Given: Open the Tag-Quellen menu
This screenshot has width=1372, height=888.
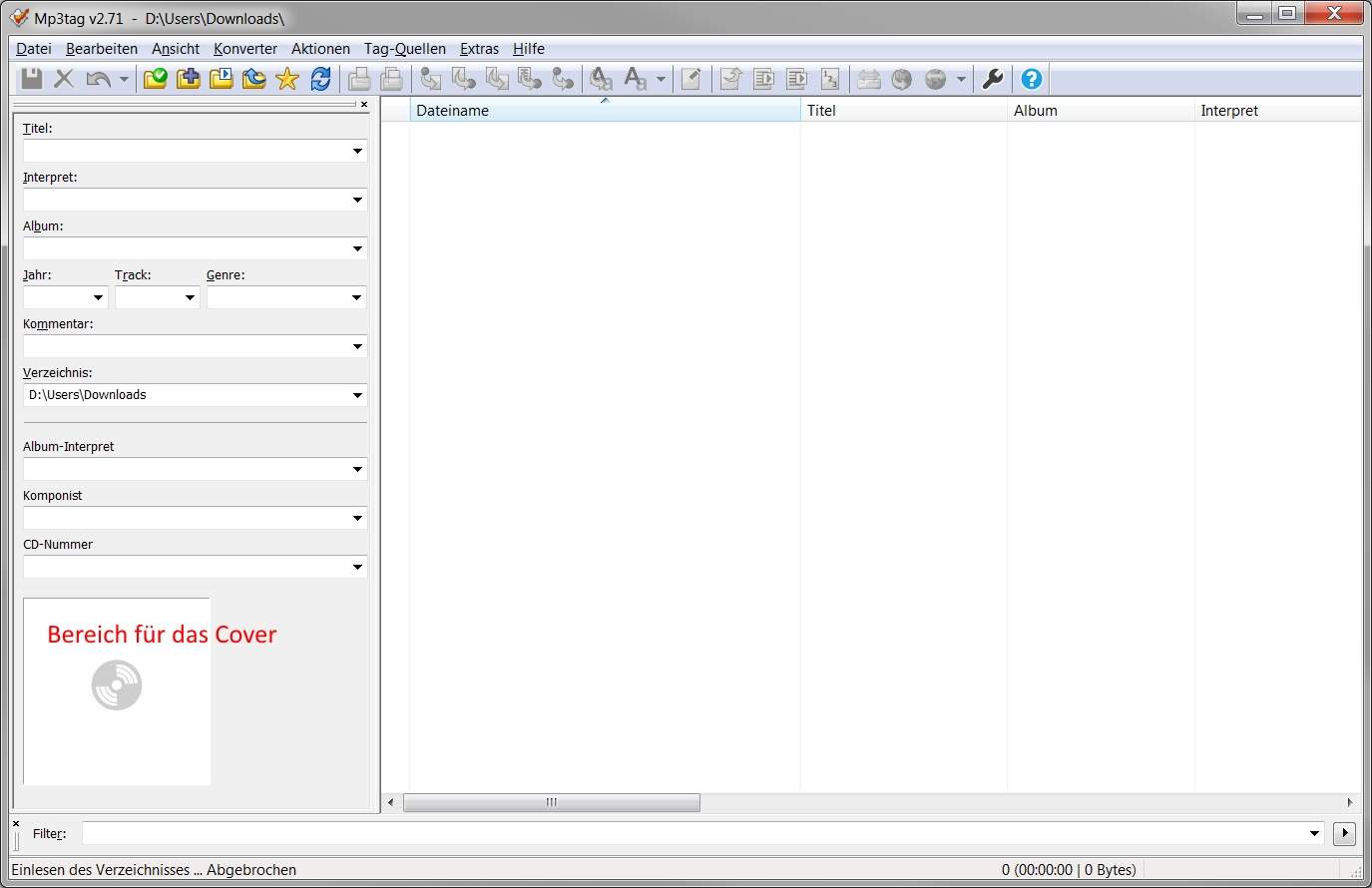Looking at the screenshot, I should point(404,49).
